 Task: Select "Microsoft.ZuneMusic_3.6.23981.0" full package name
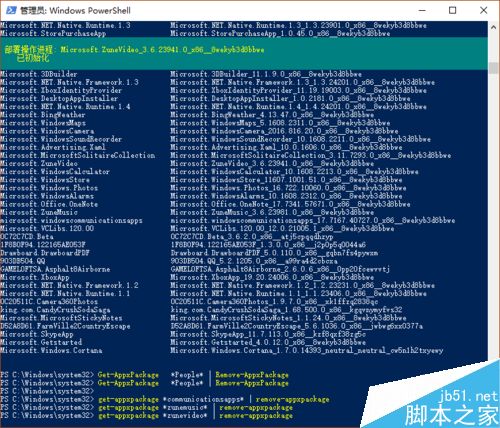coord(272,212)
